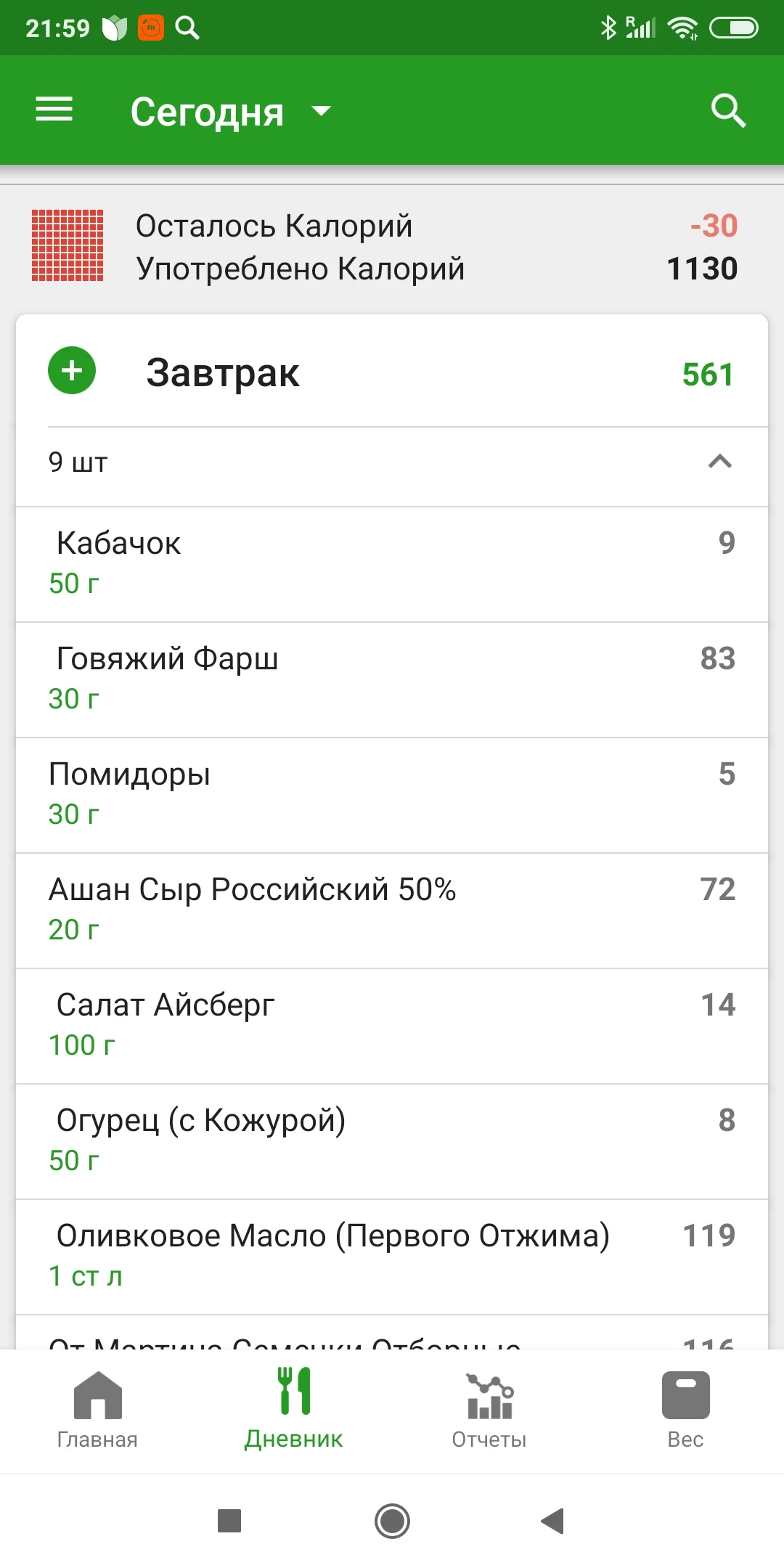The width and height of the screenshot is (784, 1568).
Task: Open the Вес weight tab
Action: click(685, 1410)
